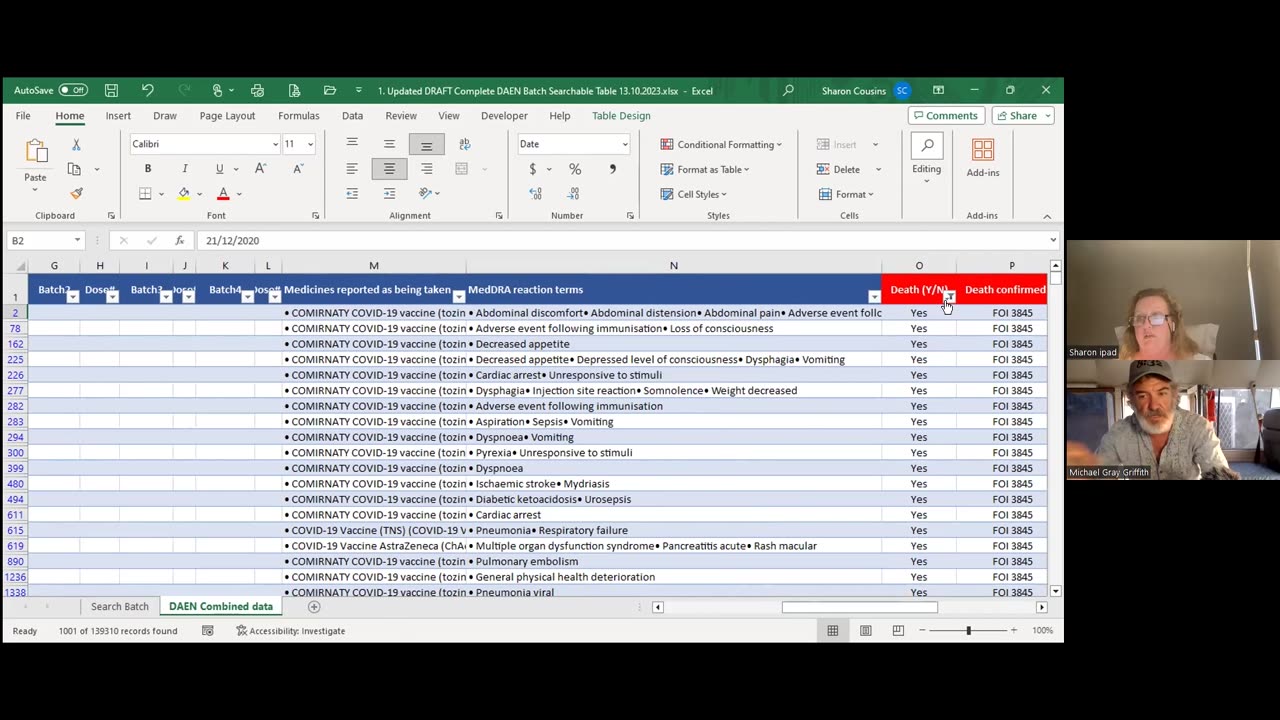Decrease font size with smaller A icon
The height and width of the screenshot is (720, 1280).
click(x=298, y=169)
